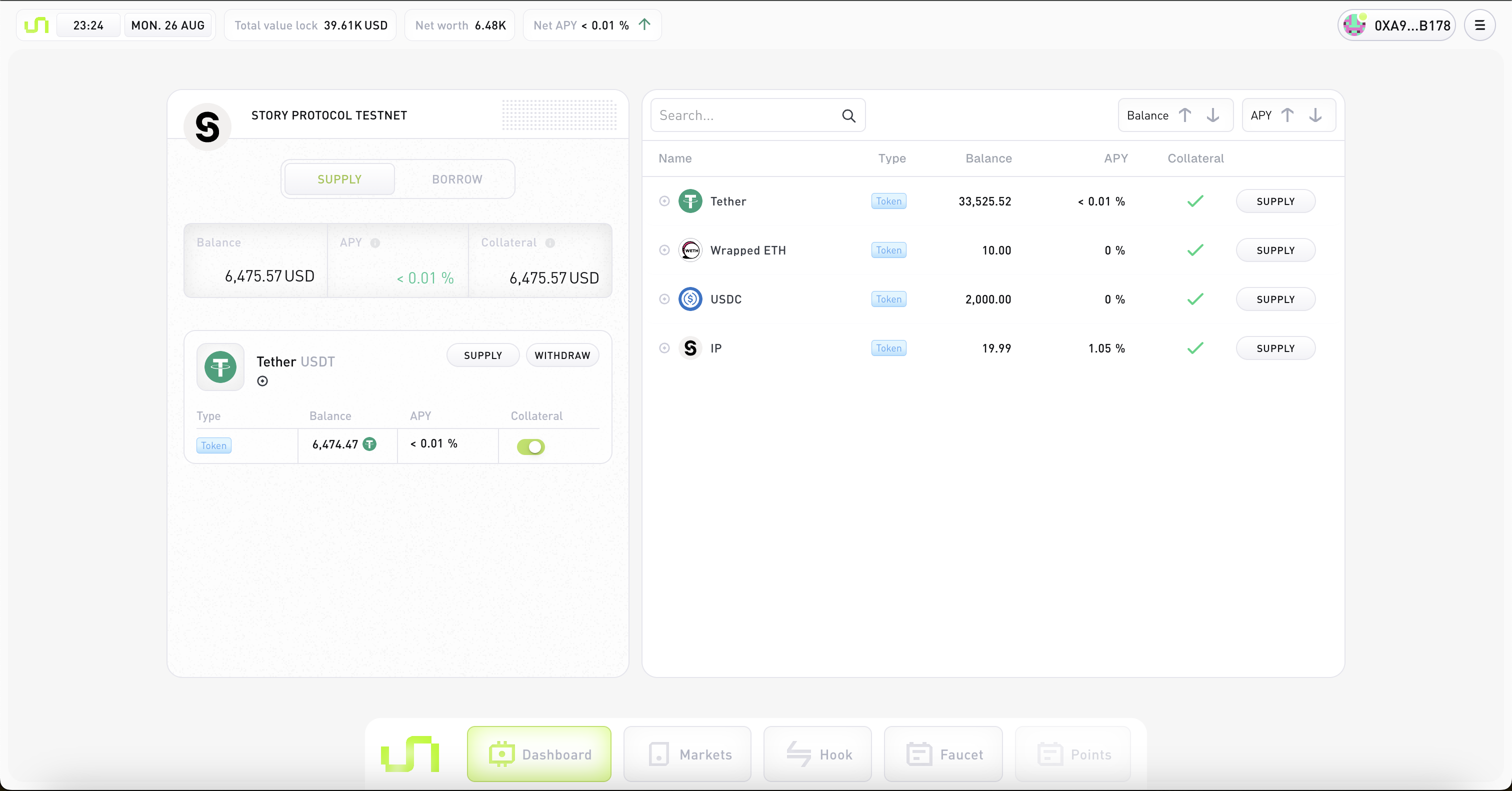Click Net worth 6.48K stat
The width and height of the screenshot is (1512, 791).
click(x=460, y=25)
